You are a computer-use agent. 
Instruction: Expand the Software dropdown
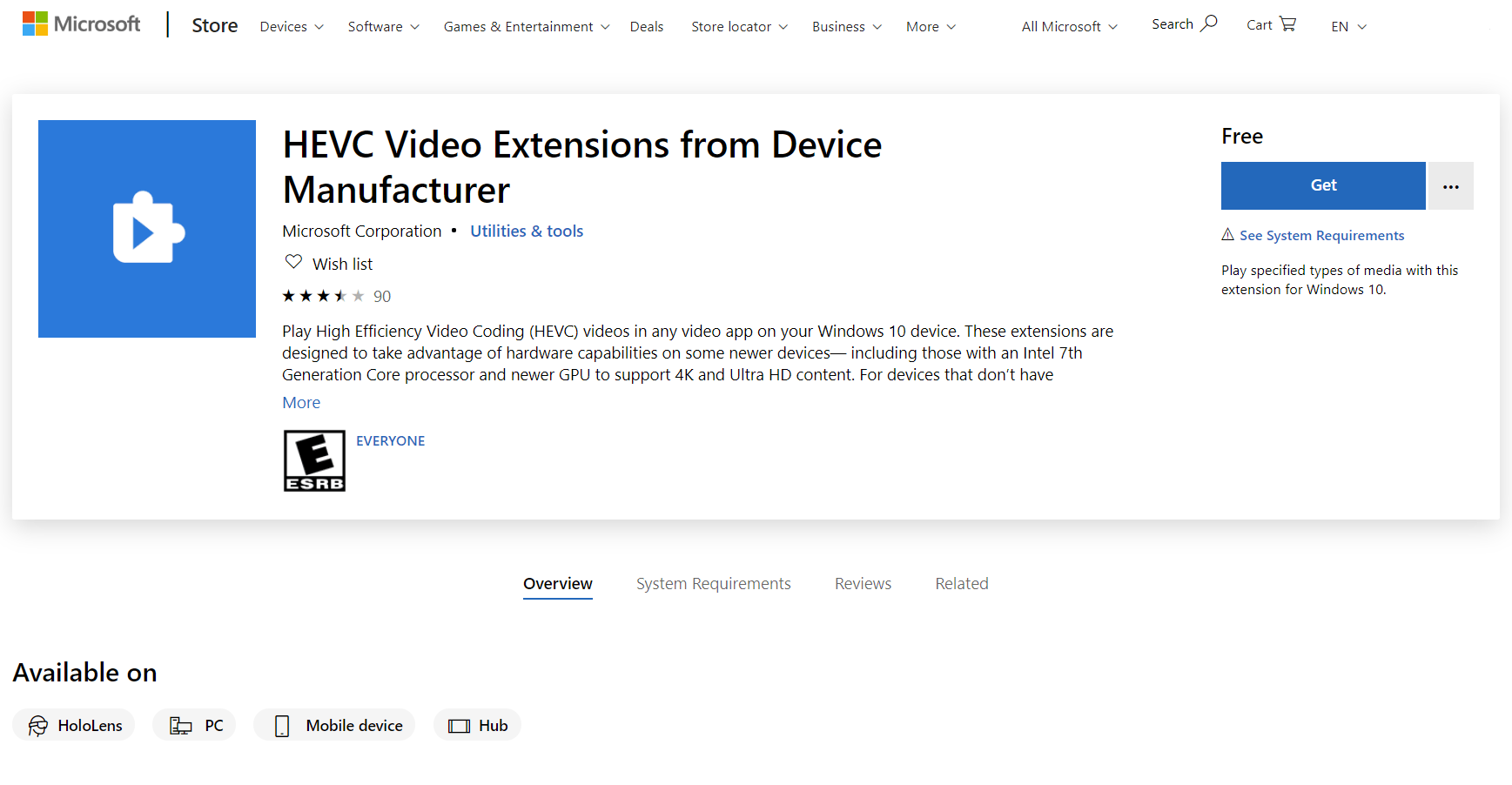pyautogui.click(x=383, y=27)
